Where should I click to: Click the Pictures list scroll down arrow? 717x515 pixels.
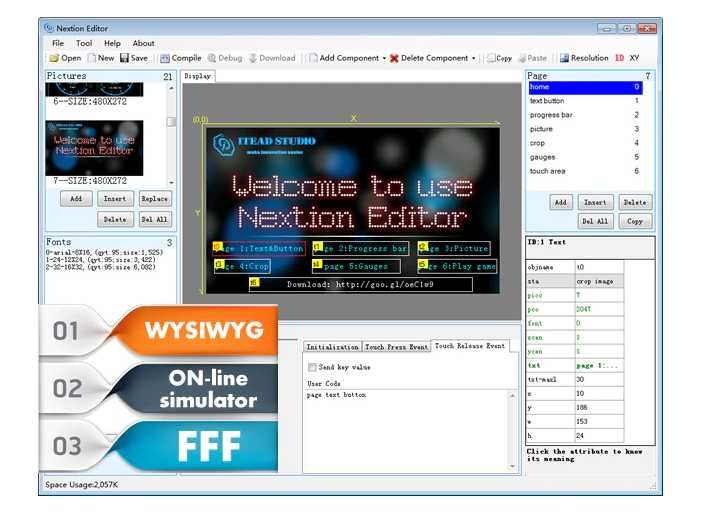[171, 182]
